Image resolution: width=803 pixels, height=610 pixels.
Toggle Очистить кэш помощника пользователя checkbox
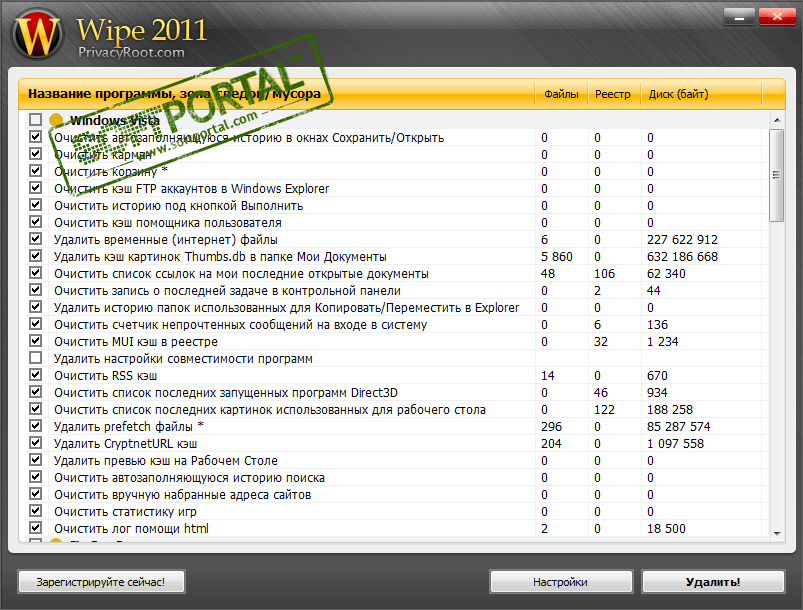tap(35, 222)
